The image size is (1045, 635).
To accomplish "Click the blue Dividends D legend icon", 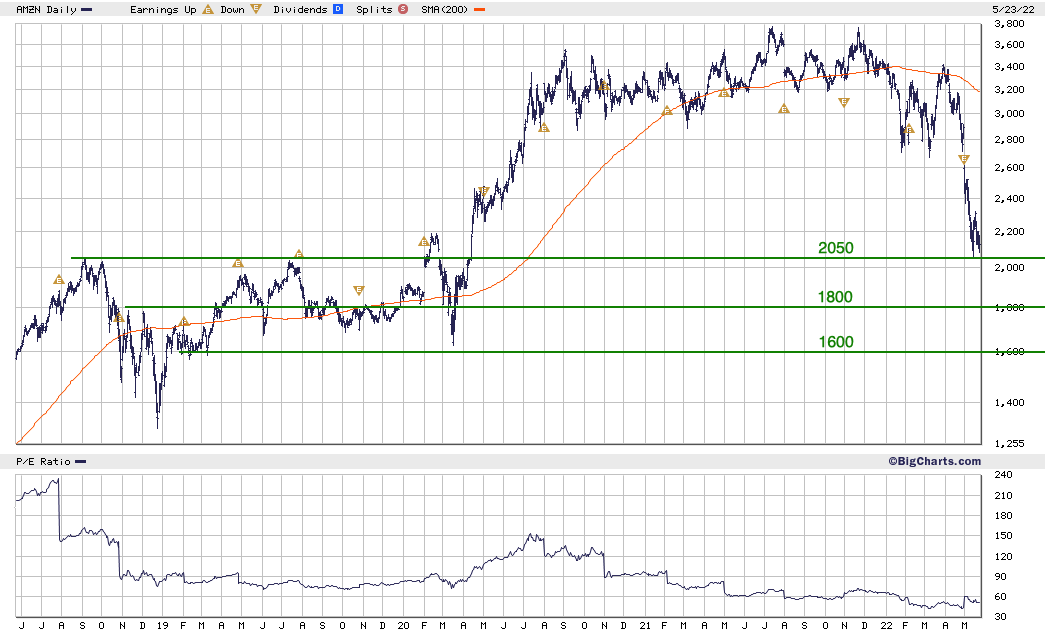I will (x=338, y=9).
